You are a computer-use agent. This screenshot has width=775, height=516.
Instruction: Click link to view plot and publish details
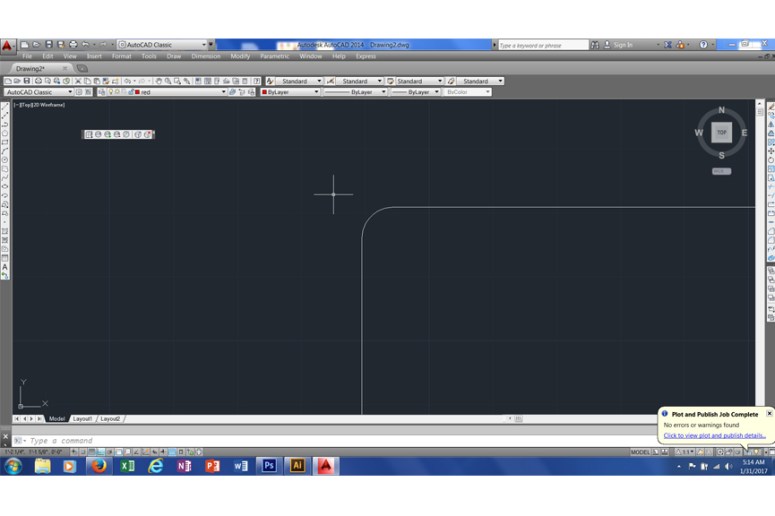714,435
